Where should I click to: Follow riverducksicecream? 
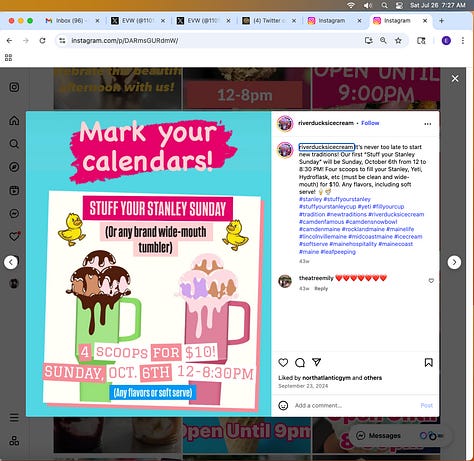coord(370,123)
